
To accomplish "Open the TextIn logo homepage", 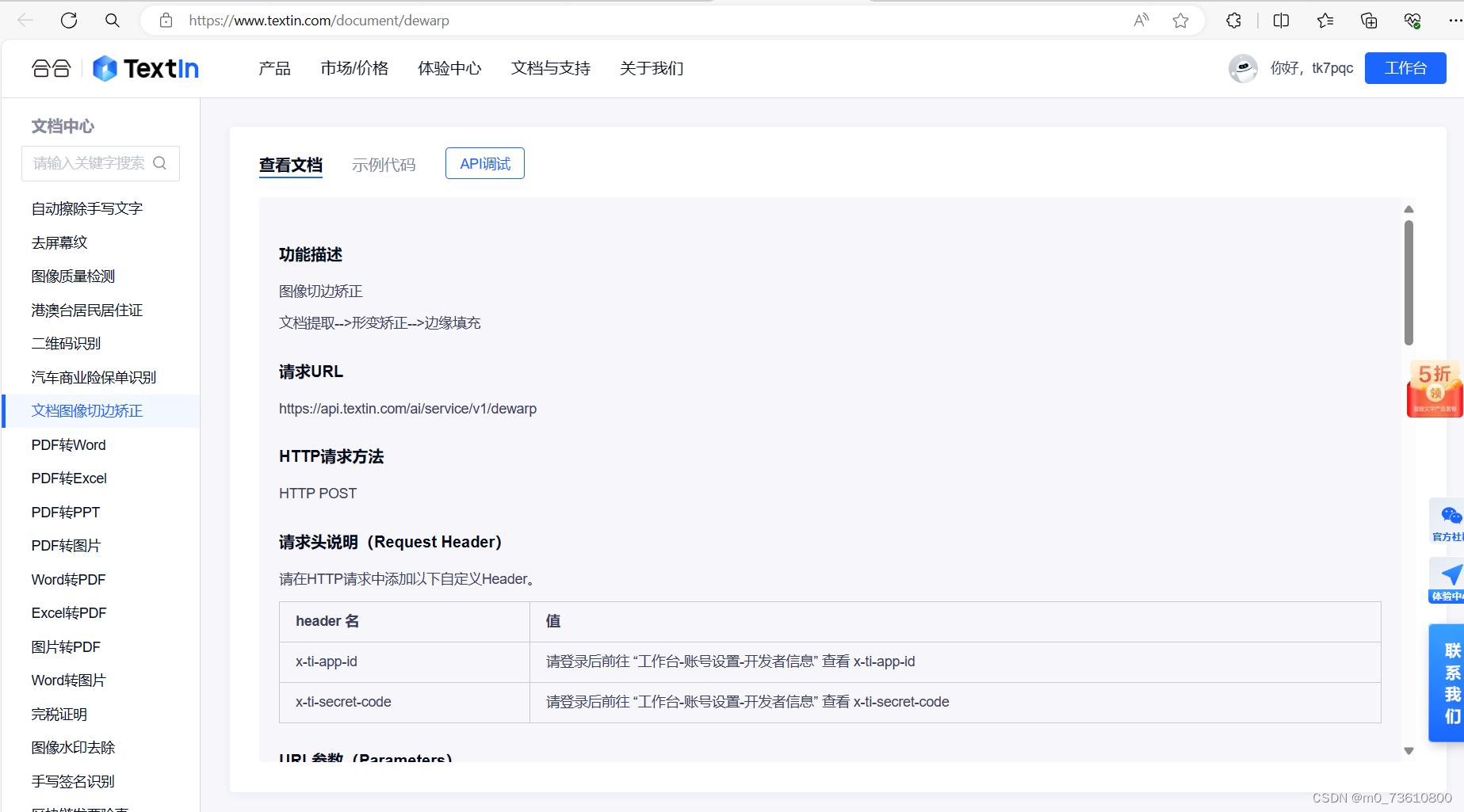I will coord(145,68).
